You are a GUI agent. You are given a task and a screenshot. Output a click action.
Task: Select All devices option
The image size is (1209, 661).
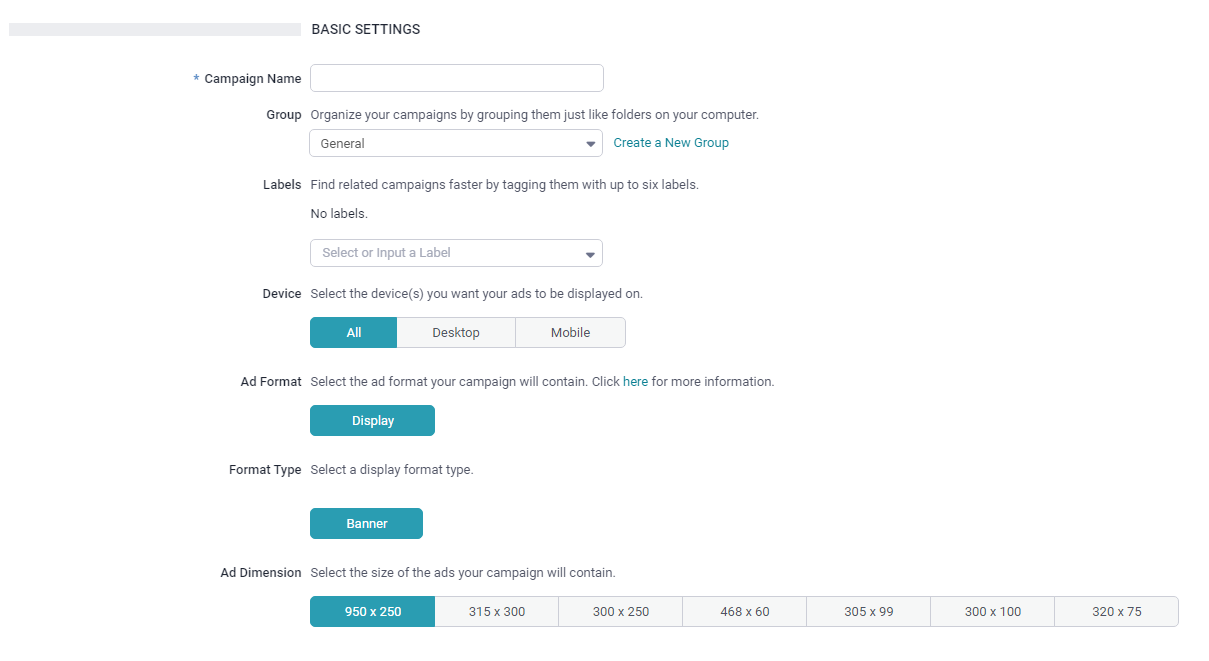(354, 333)
